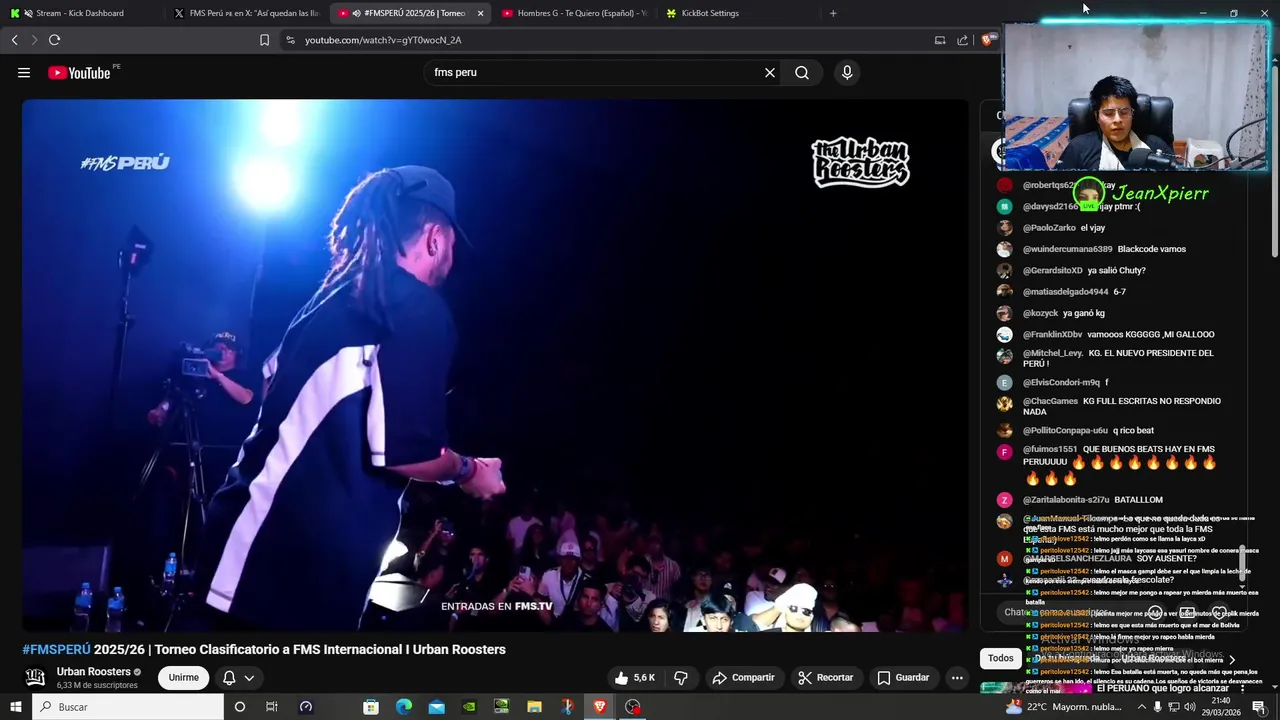Clear the search box with the X
Image resolution: width=1280 pixels, height=720 pixels.
[770, 72]
